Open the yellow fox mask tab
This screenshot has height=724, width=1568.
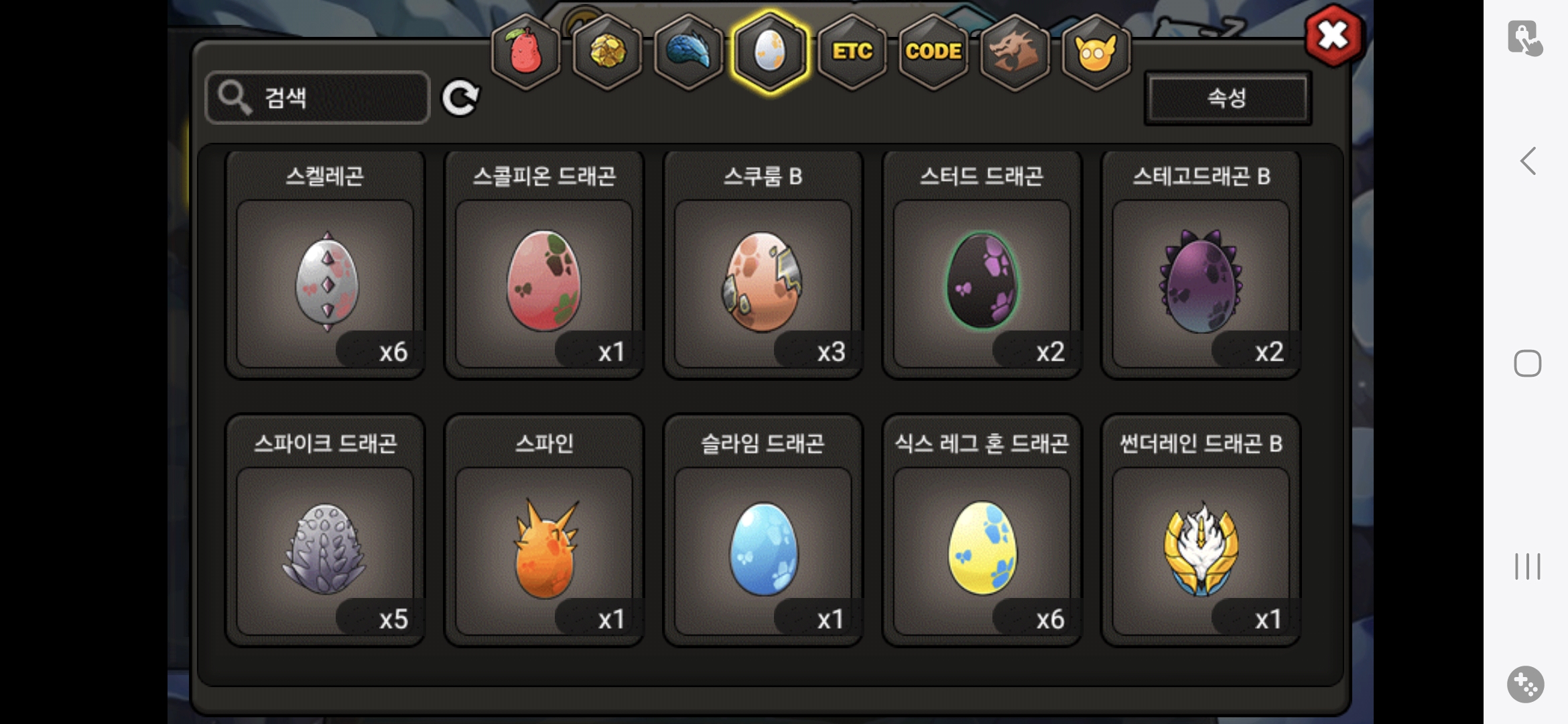pyautogui.click(x=1096, y=52)
